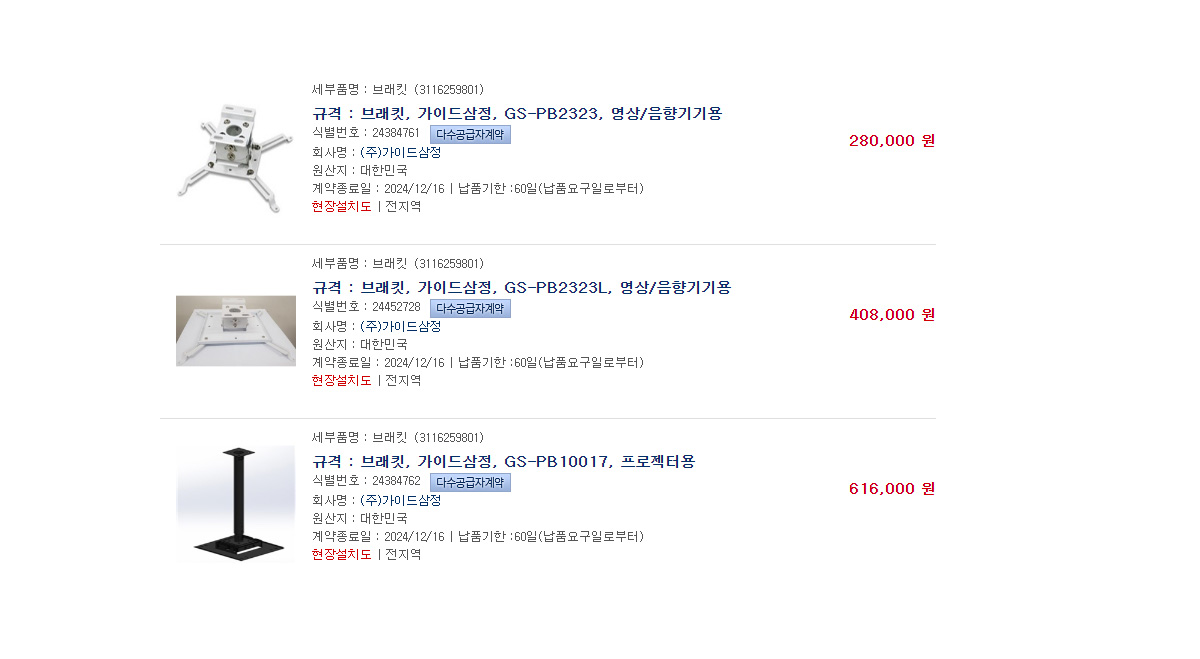Open the black GS-PB10017 projector bracket thumbnail
The height and width of the screenshot is (659, 1200).
coord(236,504)
